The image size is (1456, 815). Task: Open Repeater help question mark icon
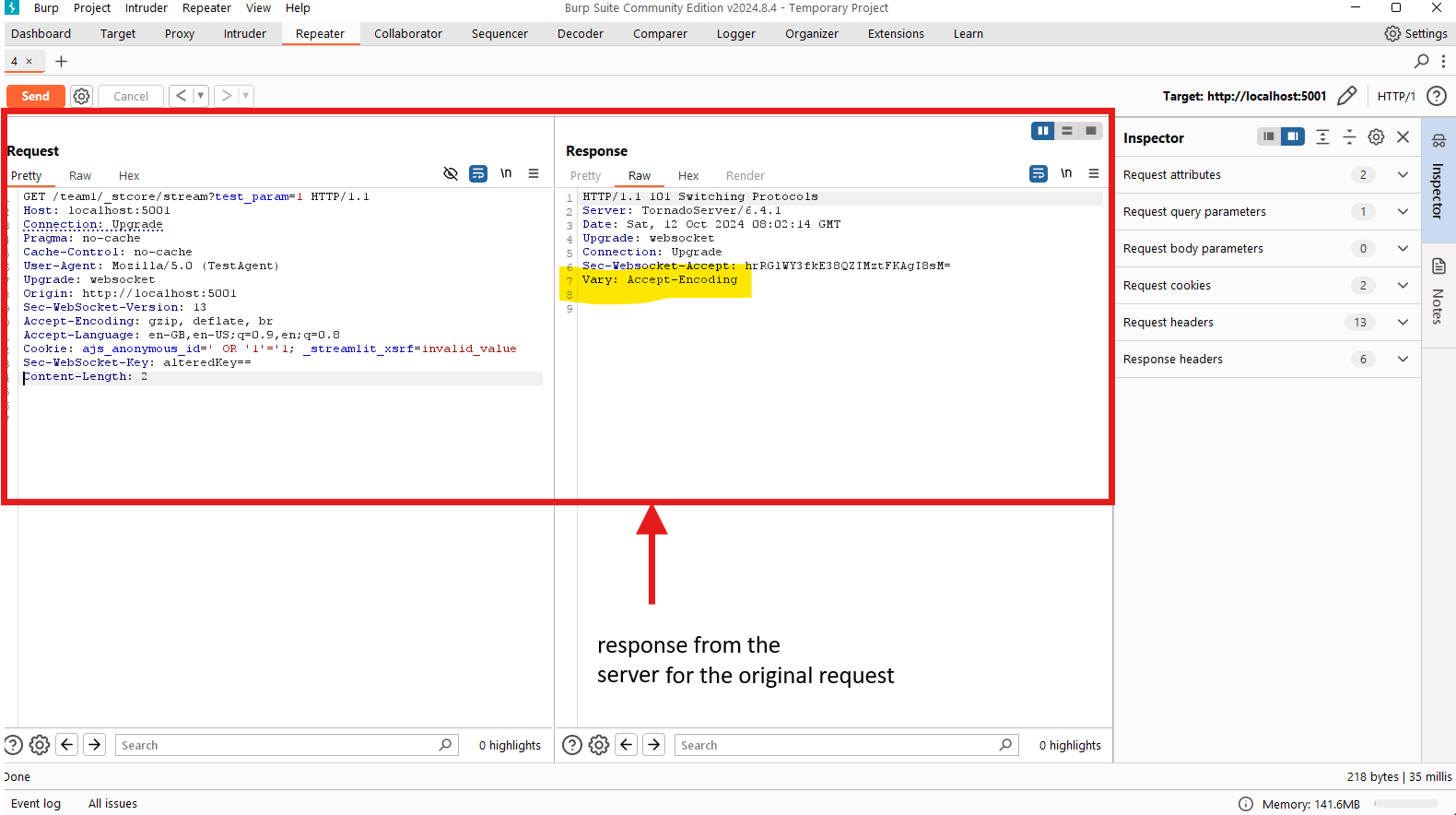pos(1436,96)
